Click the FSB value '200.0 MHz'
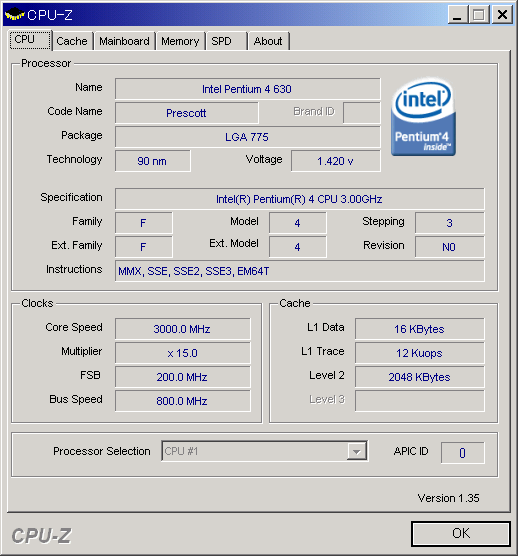 183,377
